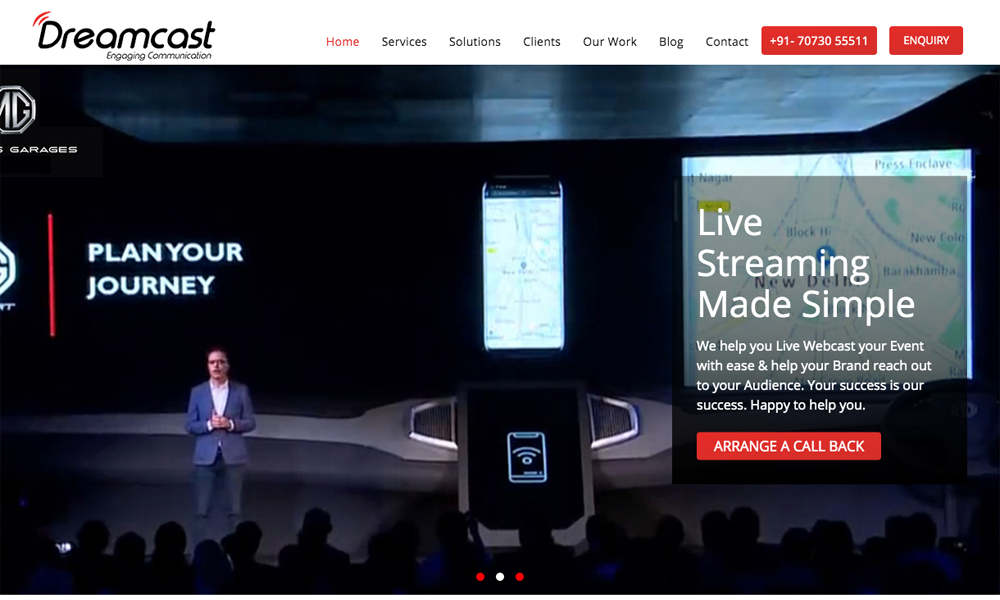Viewport: 1000px width, 600px height.
Task: Open the Our Work menu
Action: pyautogui.click(x=609, y=42)
